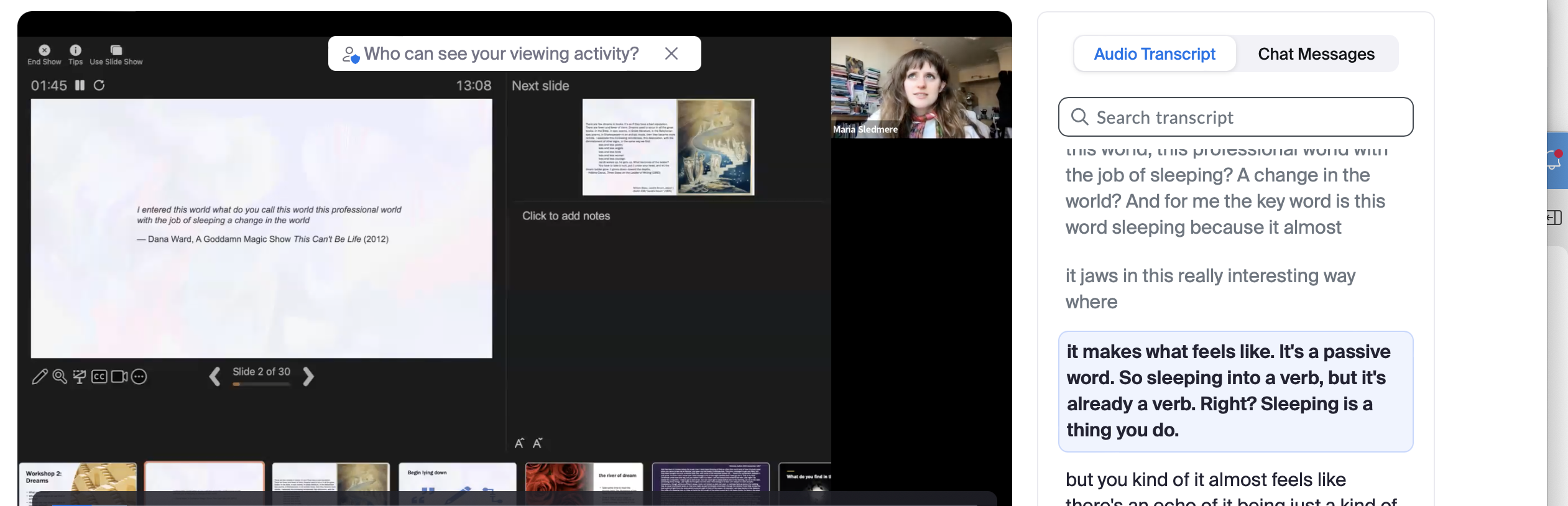Reset the timer with circular arrow
The image size is (1568, 506).
(99, 85)
